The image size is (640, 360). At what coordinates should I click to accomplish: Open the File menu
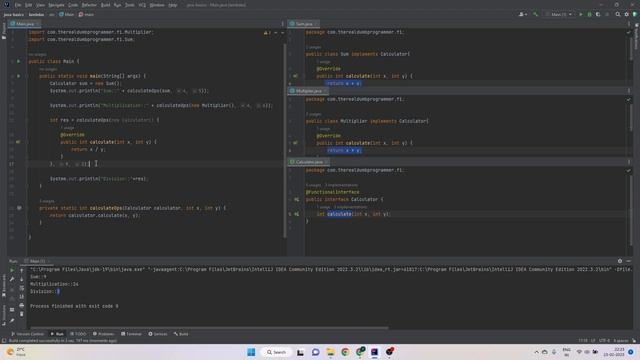pos(18,5)
